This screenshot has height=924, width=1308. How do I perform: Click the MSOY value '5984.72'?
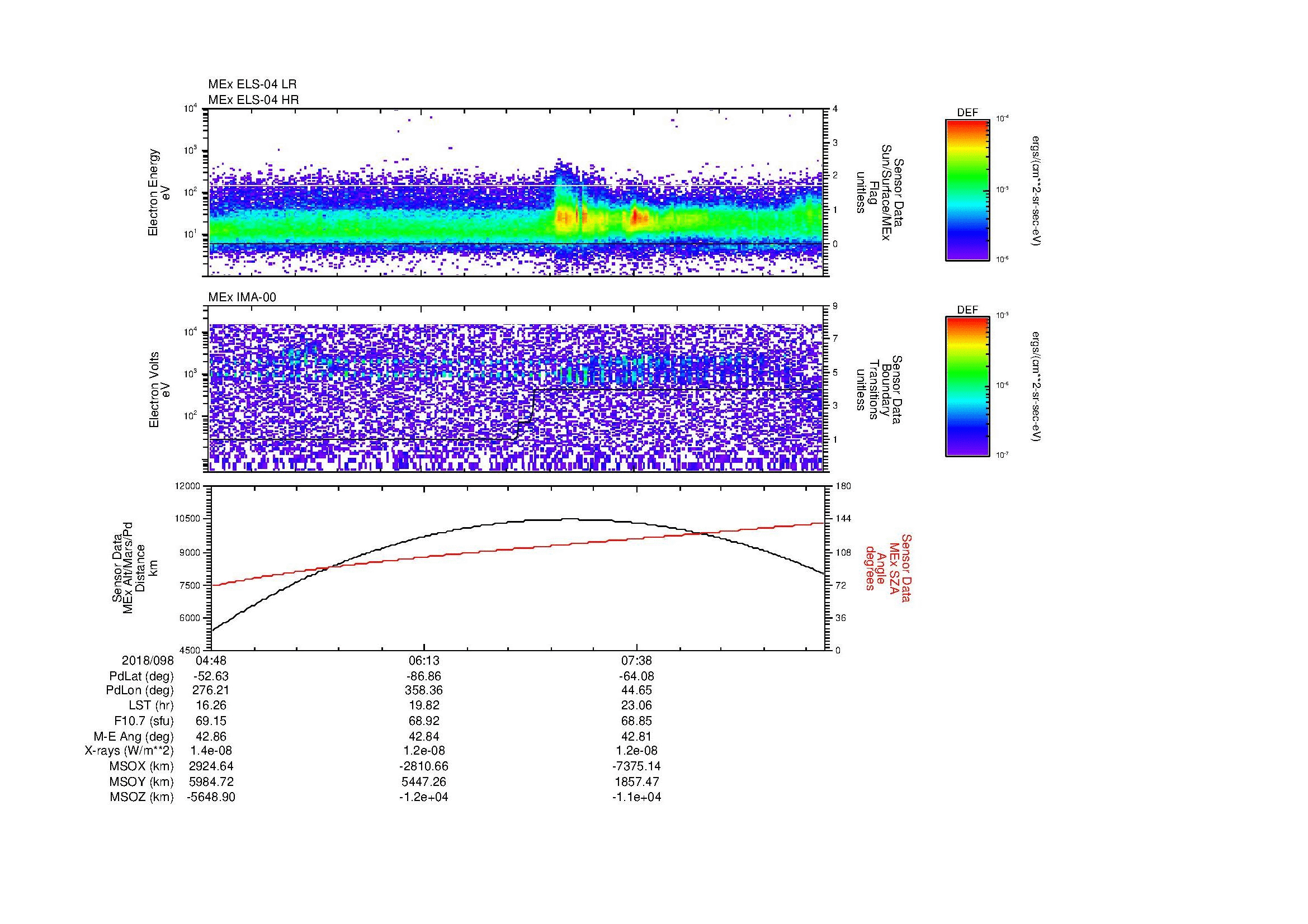point(211,781)
